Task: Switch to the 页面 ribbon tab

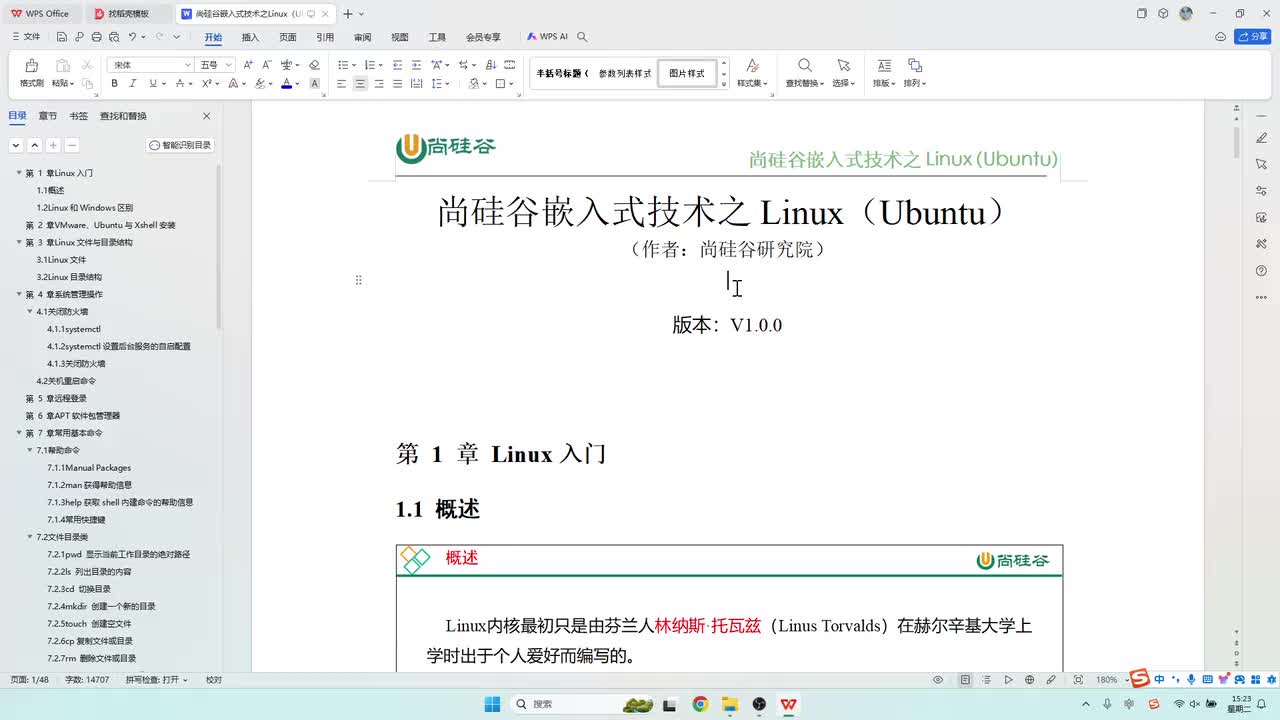Action: click(x=288, y=37)
